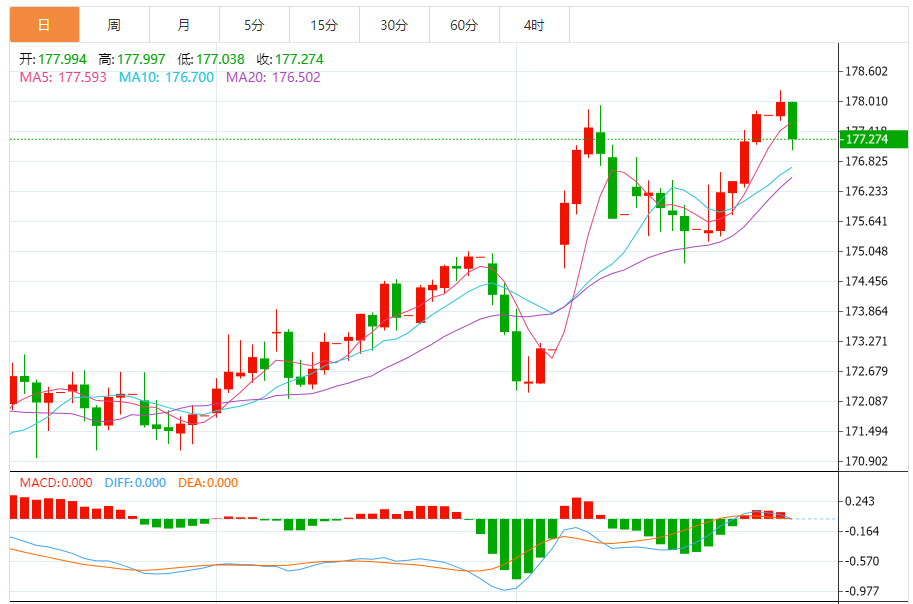Switch to the 4时 timeframe tab
Screen dimensions: 913x604
click(x=534, y=24)
